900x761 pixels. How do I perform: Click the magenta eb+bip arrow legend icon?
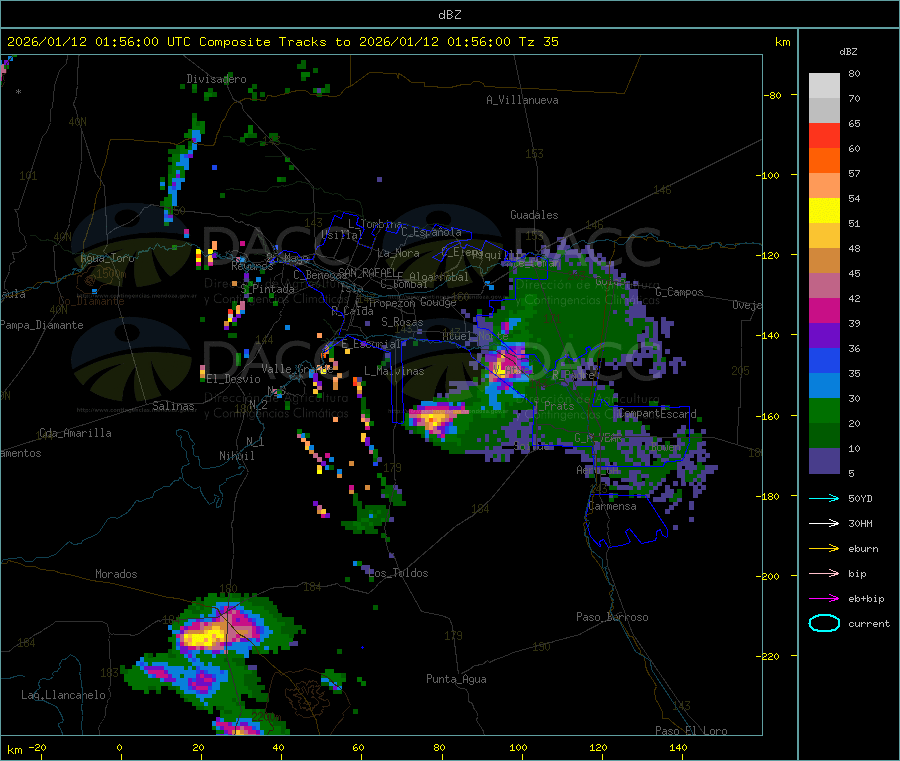tap(824, 599)
